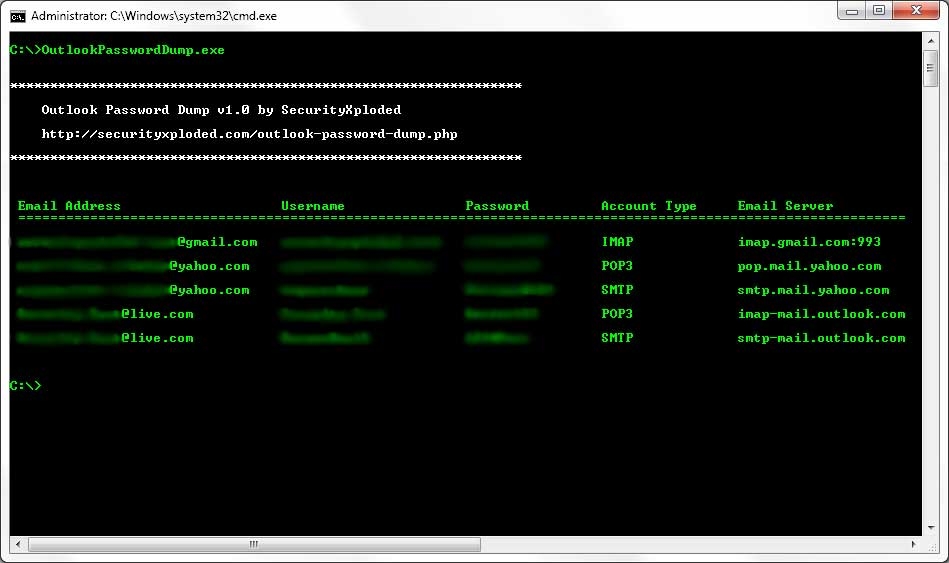Click the @yahoo.com address in smtp.mail.yahoo.com row

pyautogui.click(x=133, y=291)
